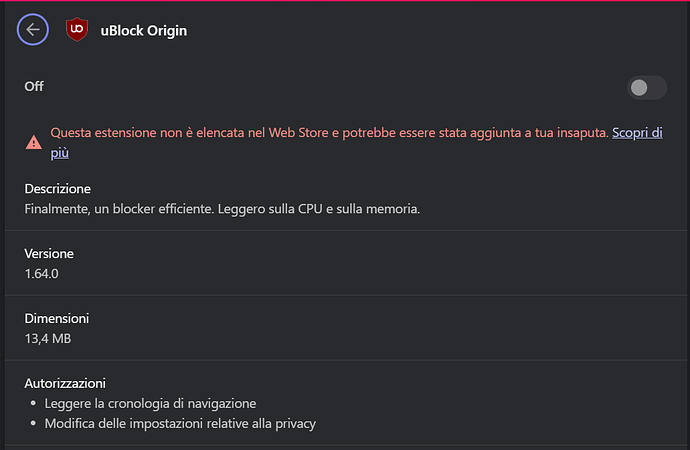Click the Leggere la cronologia di navigazione permission
Viewport: 690px width, 450px height.
click(x=150, y=403)
